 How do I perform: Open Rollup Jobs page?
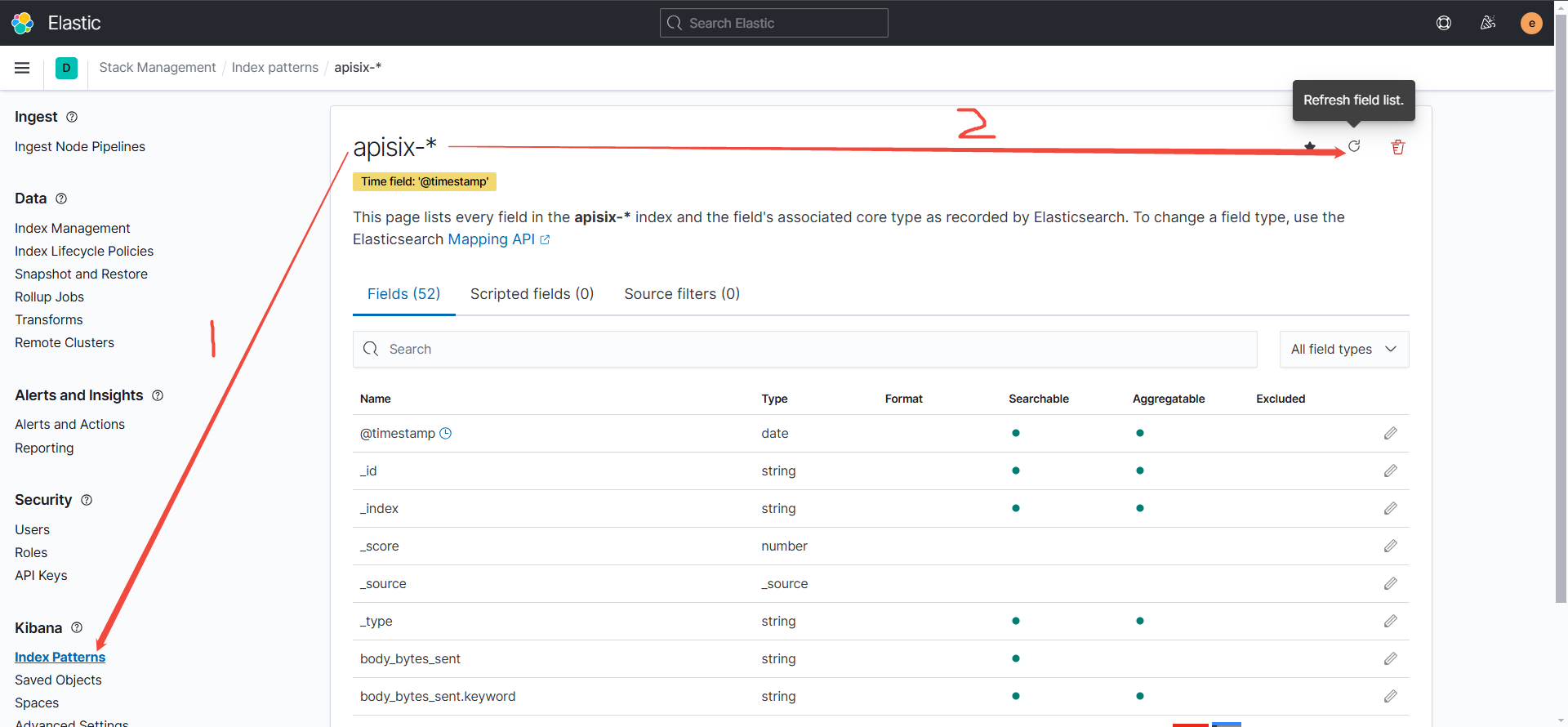tap(49, 297)
